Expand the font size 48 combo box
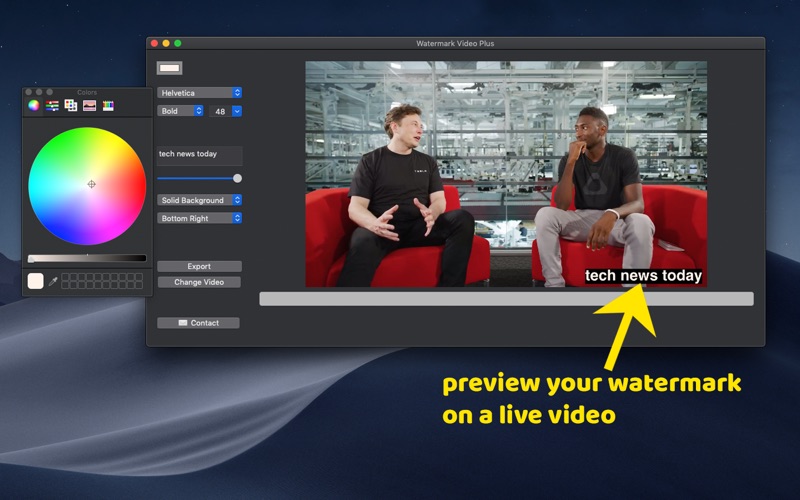 click(x=237, y=111)
